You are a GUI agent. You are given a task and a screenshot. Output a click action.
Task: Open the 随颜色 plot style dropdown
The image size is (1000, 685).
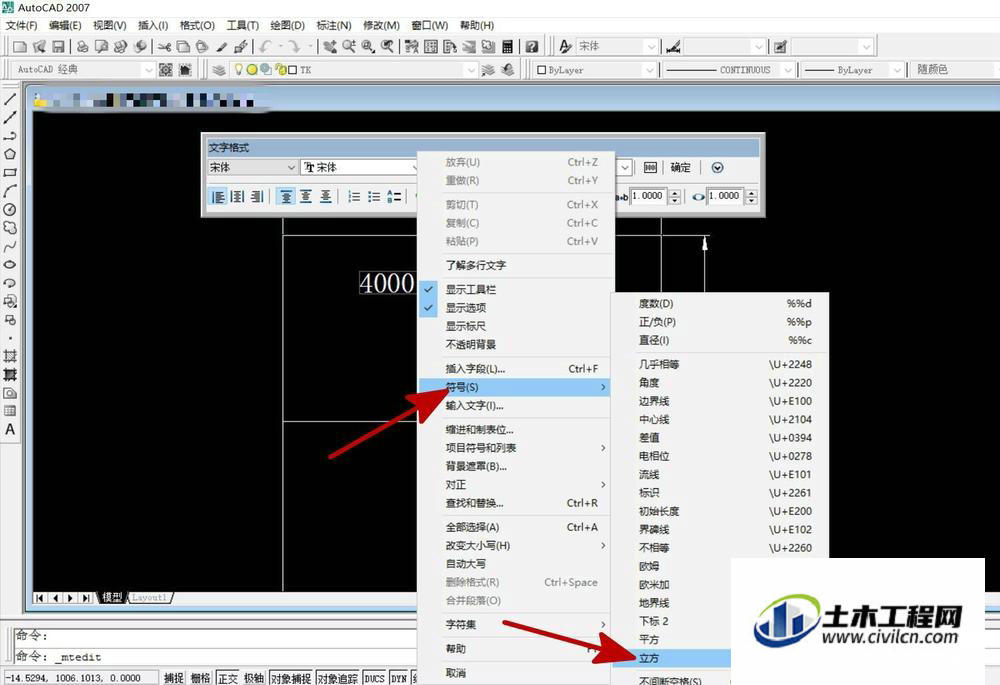point(953,70)
